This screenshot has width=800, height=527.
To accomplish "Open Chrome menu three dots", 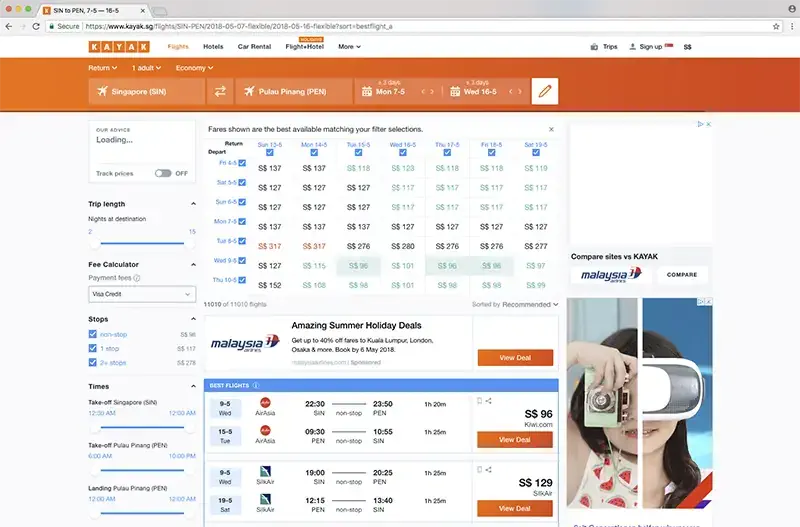I will (x=792, y=26).
